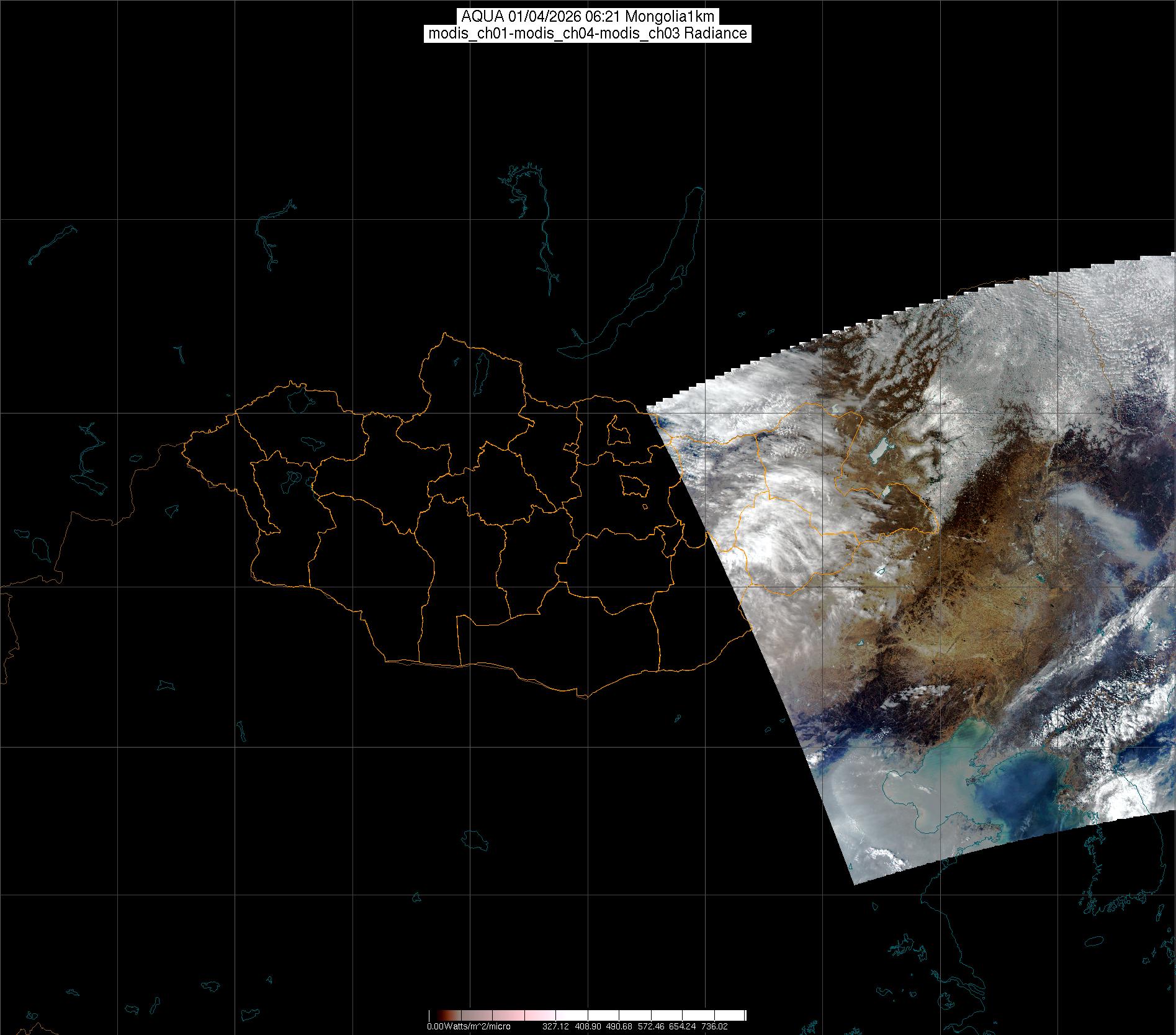
Task: Click the white end of the radiance colorbar
Action: (x=732, y=1015)
